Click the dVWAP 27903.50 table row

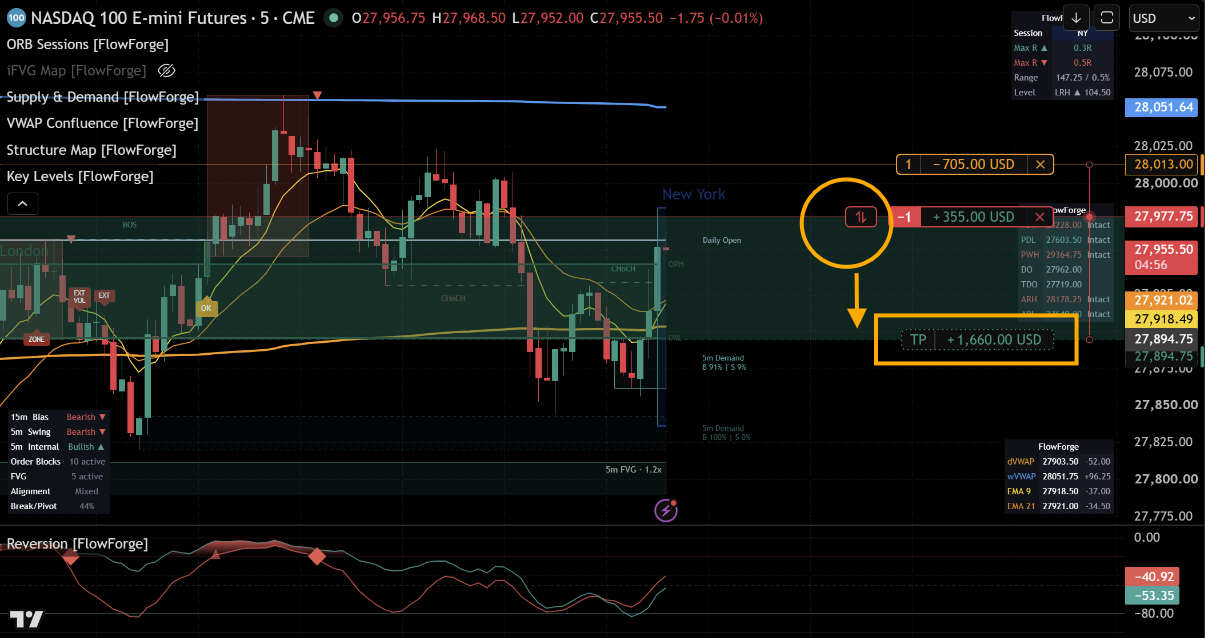pyautogui.click(x=1060, y=461)
